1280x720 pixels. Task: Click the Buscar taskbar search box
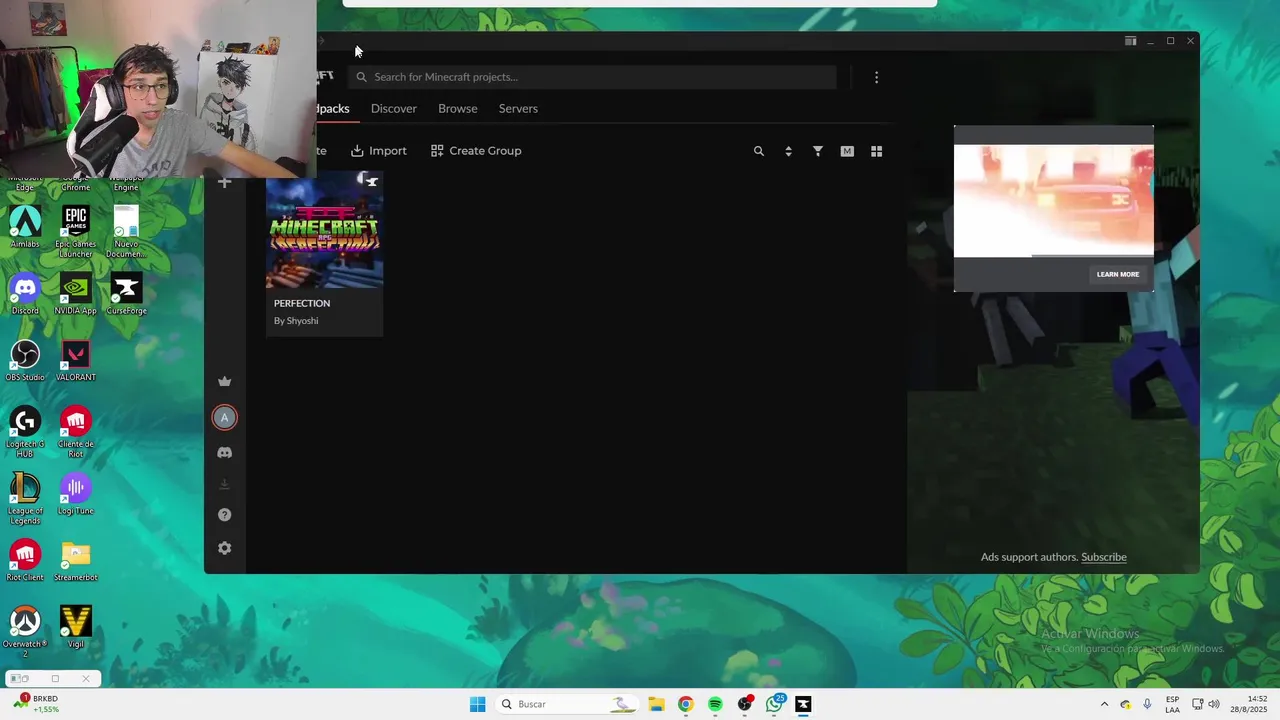[x=567, y=704]
